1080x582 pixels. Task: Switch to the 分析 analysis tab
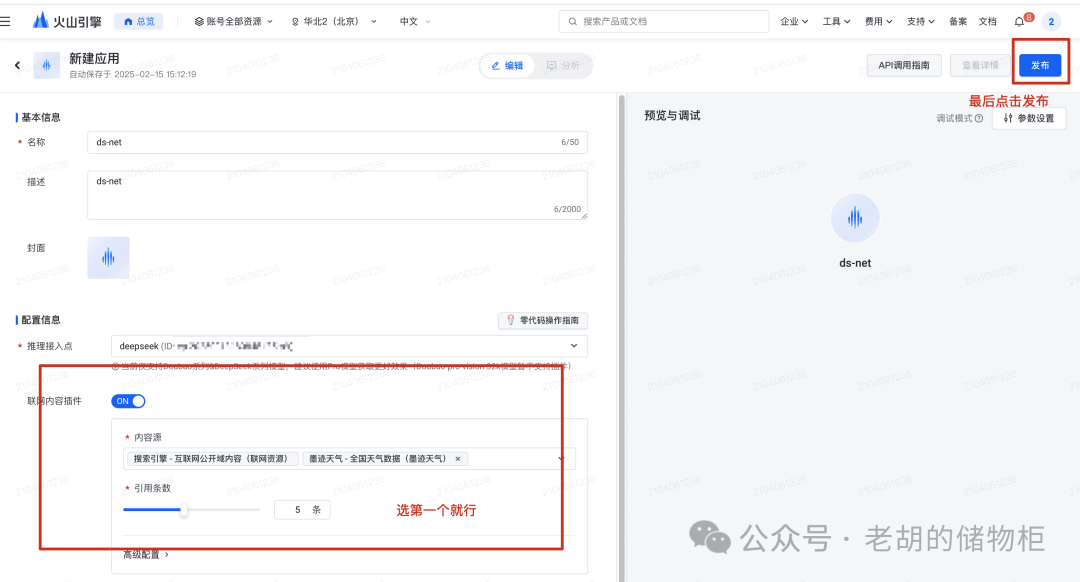[563, 65]
